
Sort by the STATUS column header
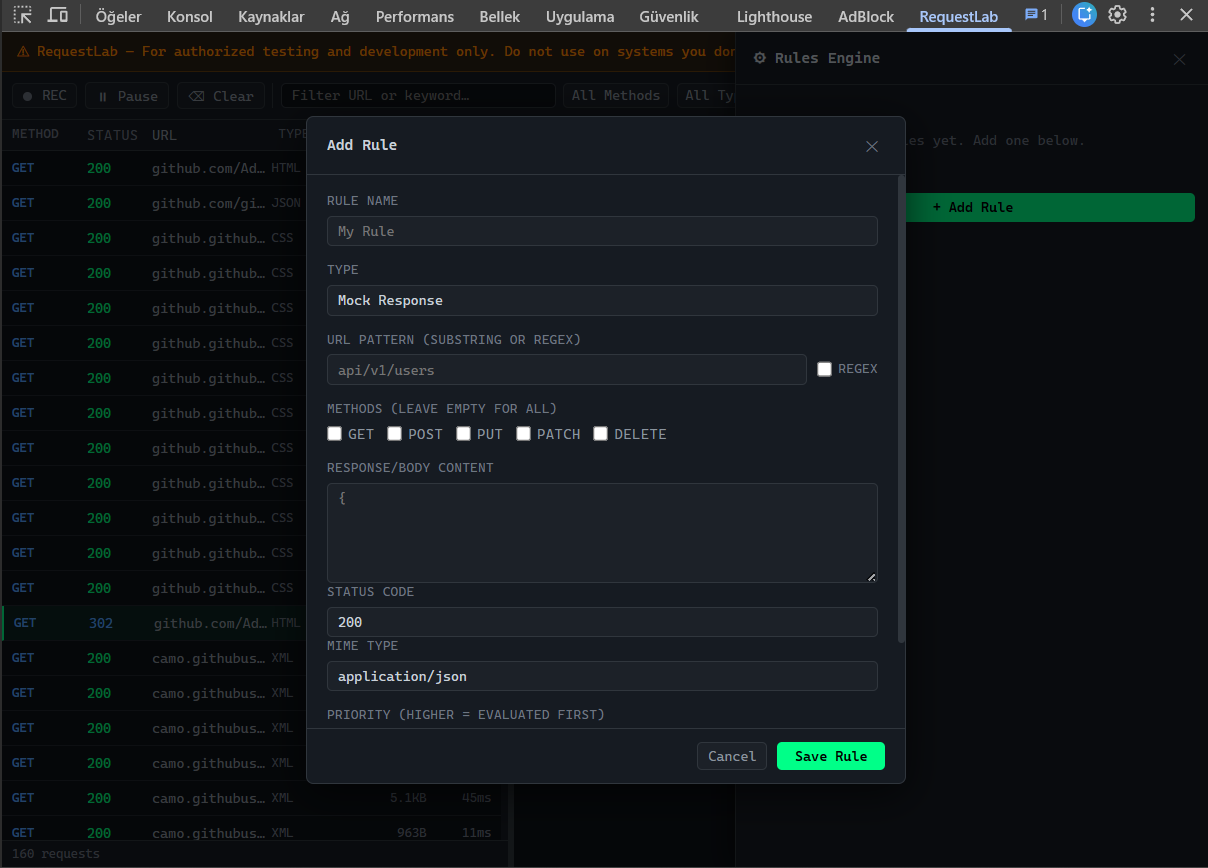(112, 135)
